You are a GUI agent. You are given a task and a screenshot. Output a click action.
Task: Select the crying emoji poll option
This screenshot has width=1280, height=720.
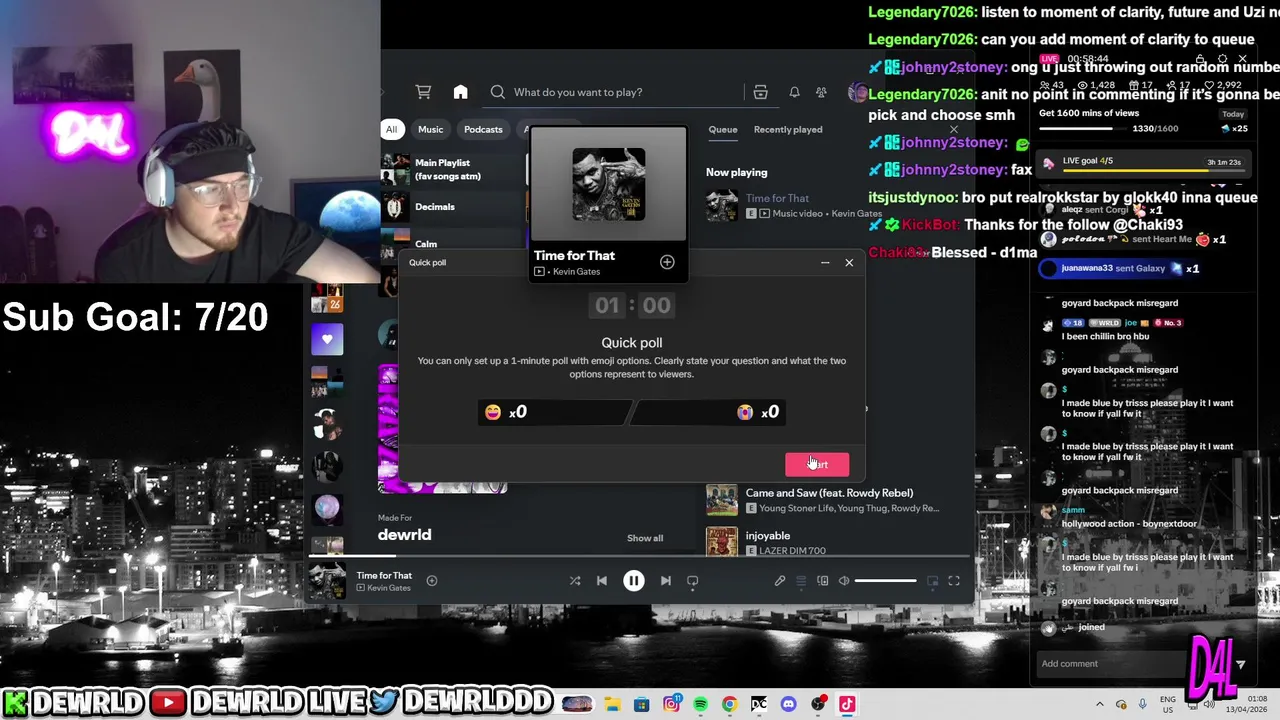point(709,412)
